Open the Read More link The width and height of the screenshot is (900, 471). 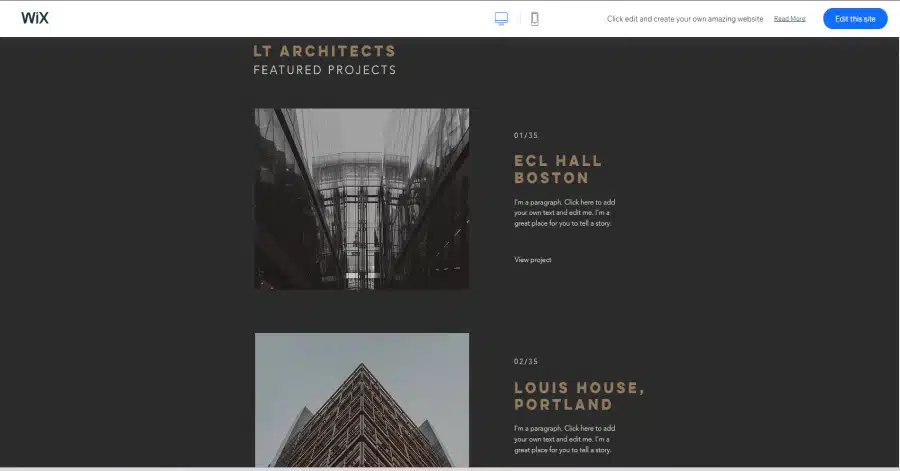pyautogui.click(x=789, y=19)
